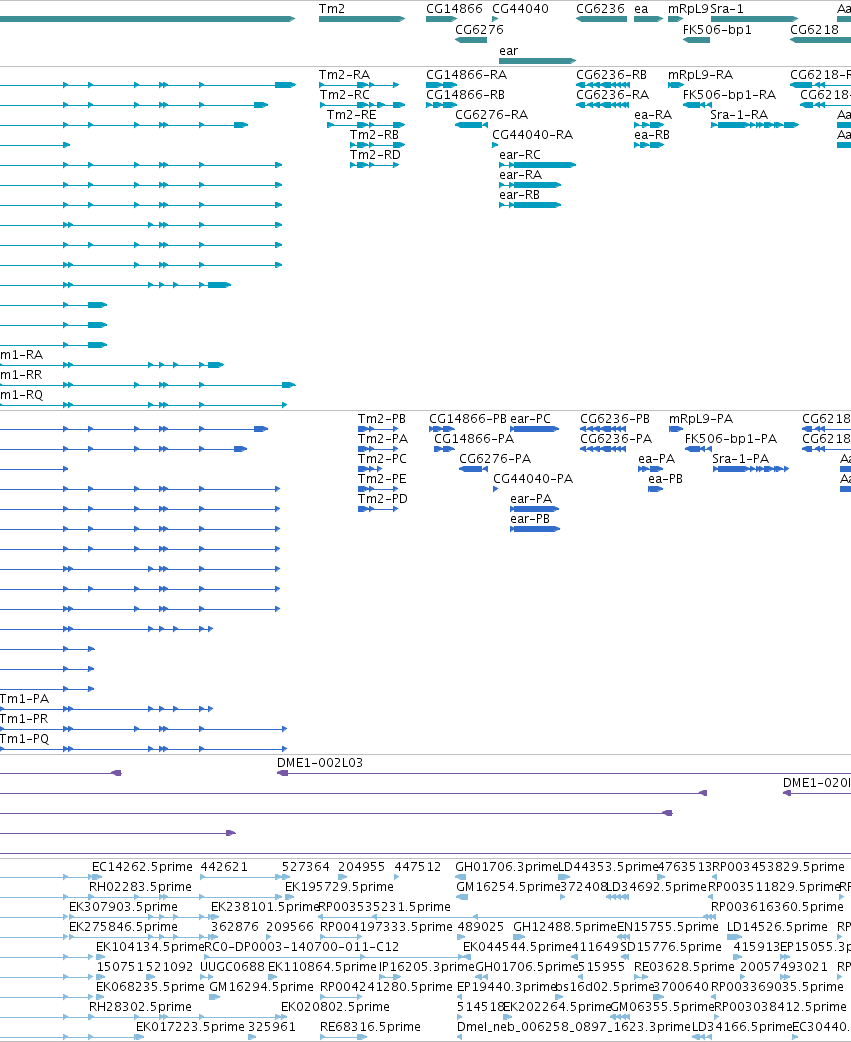Select the CG6276 gene feature
The width and height of the screenshot is (851, 1042).
471,40
